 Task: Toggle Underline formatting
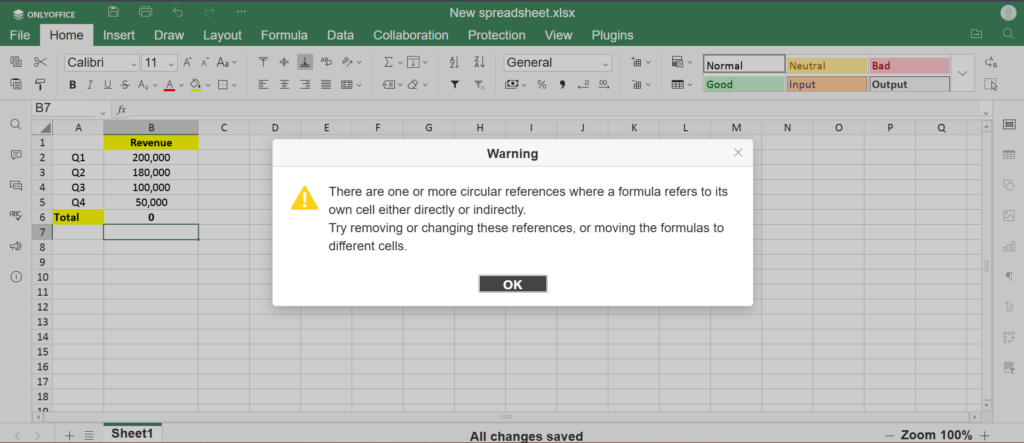pos(107,85)
